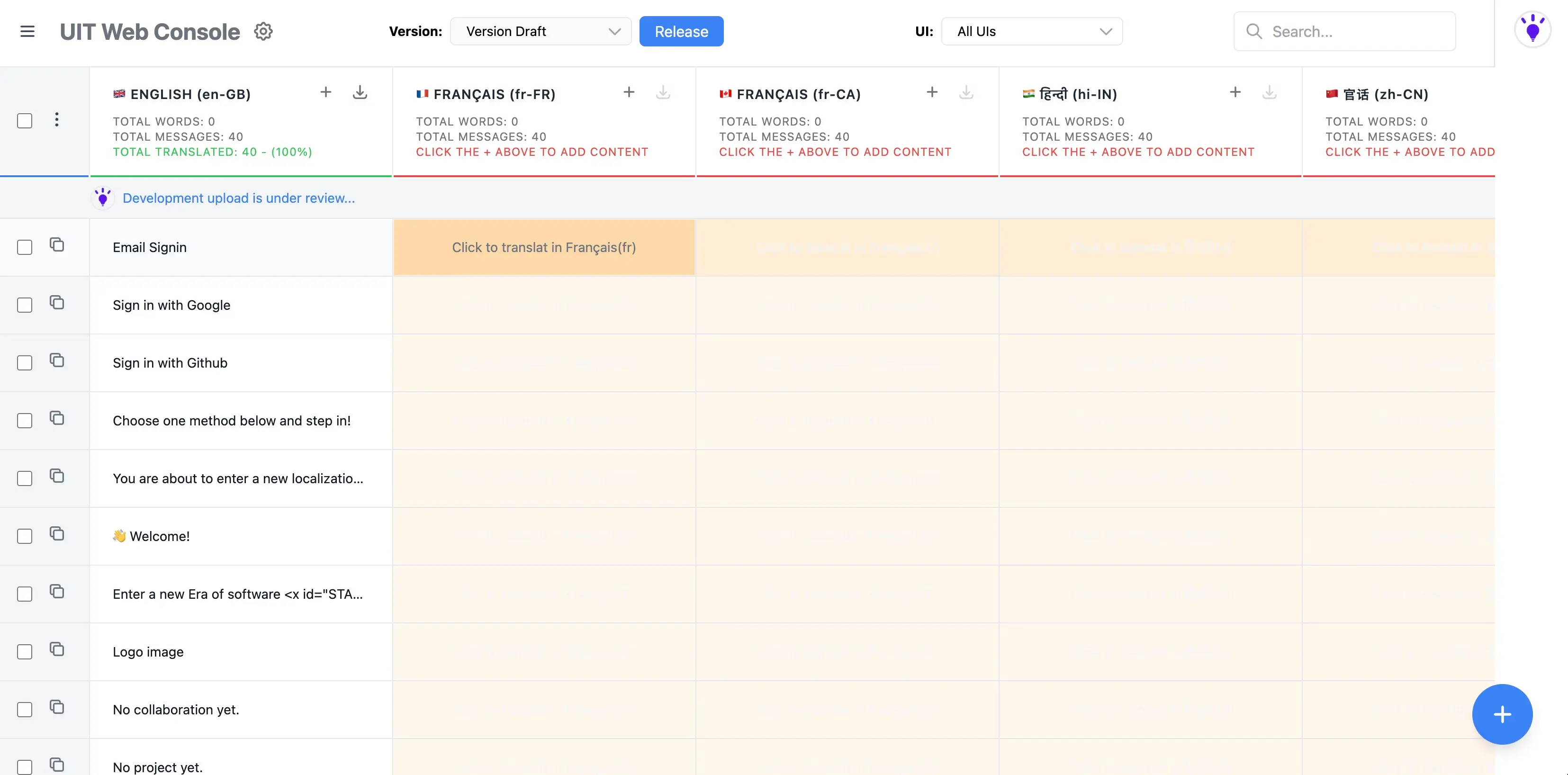Download the ENGLISH (en-GB) column content
The image size is (1568, 775).
360,92
